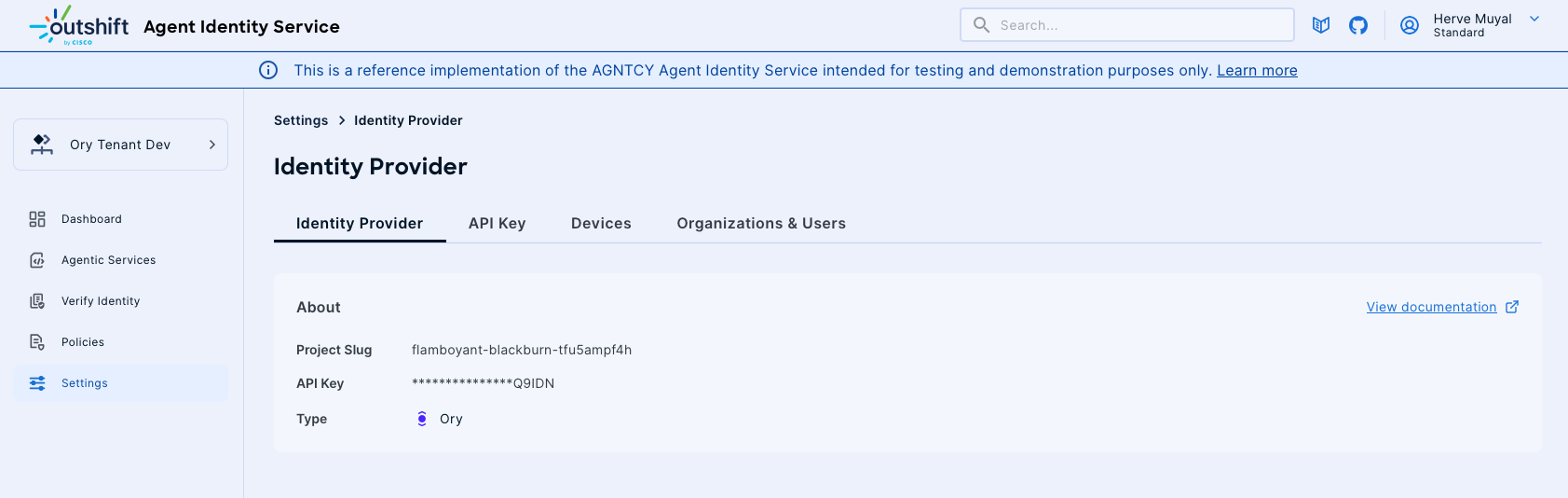
Task: Click the Standard plan label under user name
Action: pyautogui.click(x=1459, y=33)
